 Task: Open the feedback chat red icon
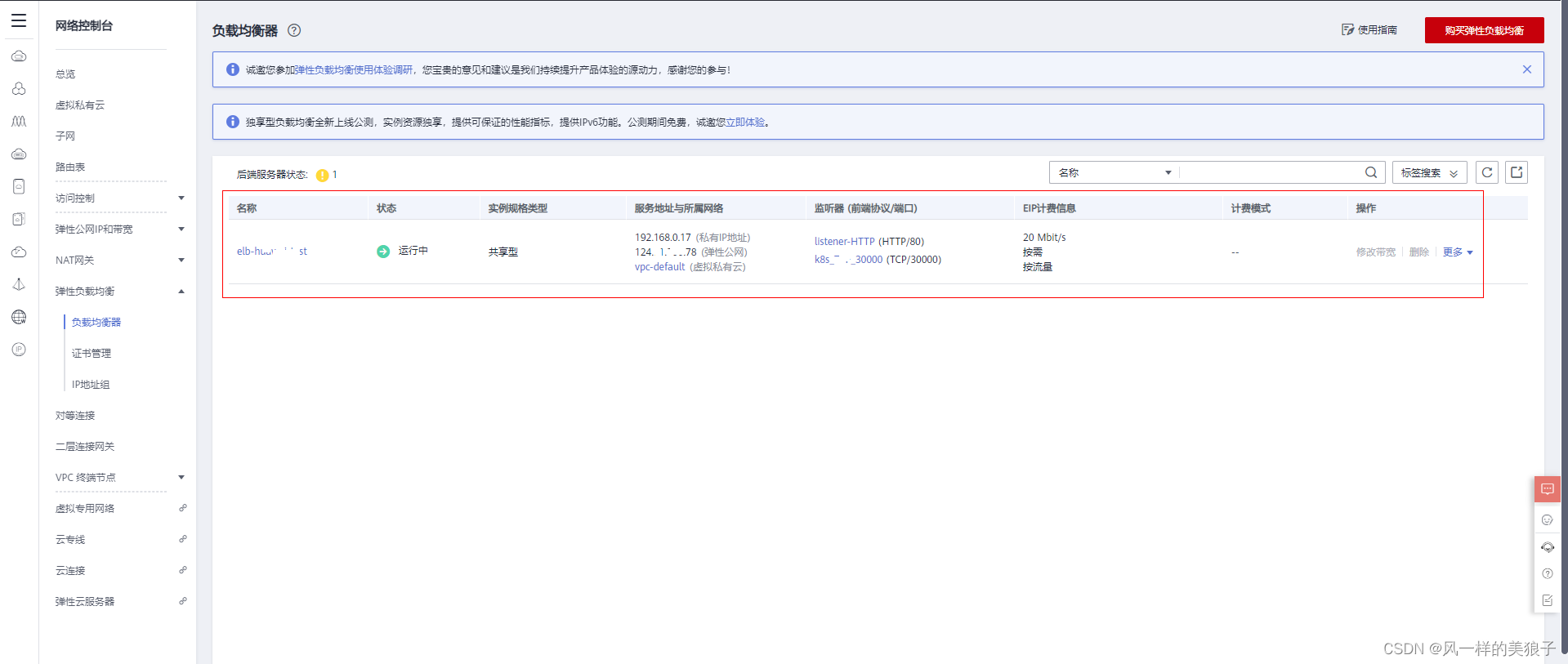point(1548,489)
